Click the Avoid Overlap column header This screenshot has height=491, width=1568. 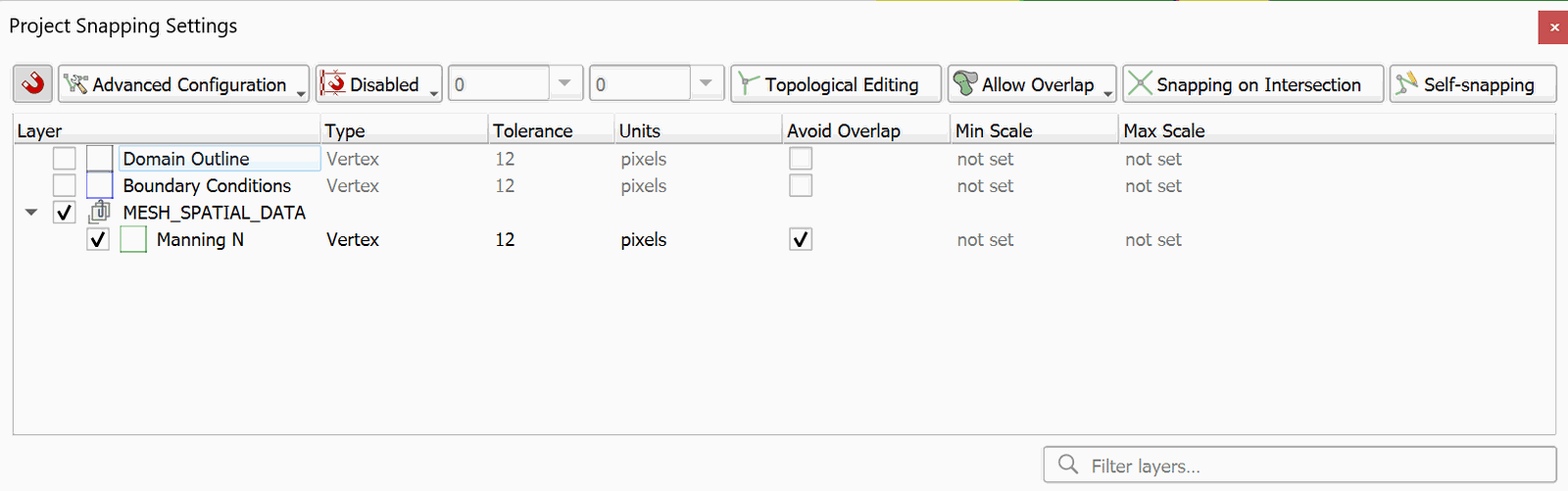coord(843,130)
